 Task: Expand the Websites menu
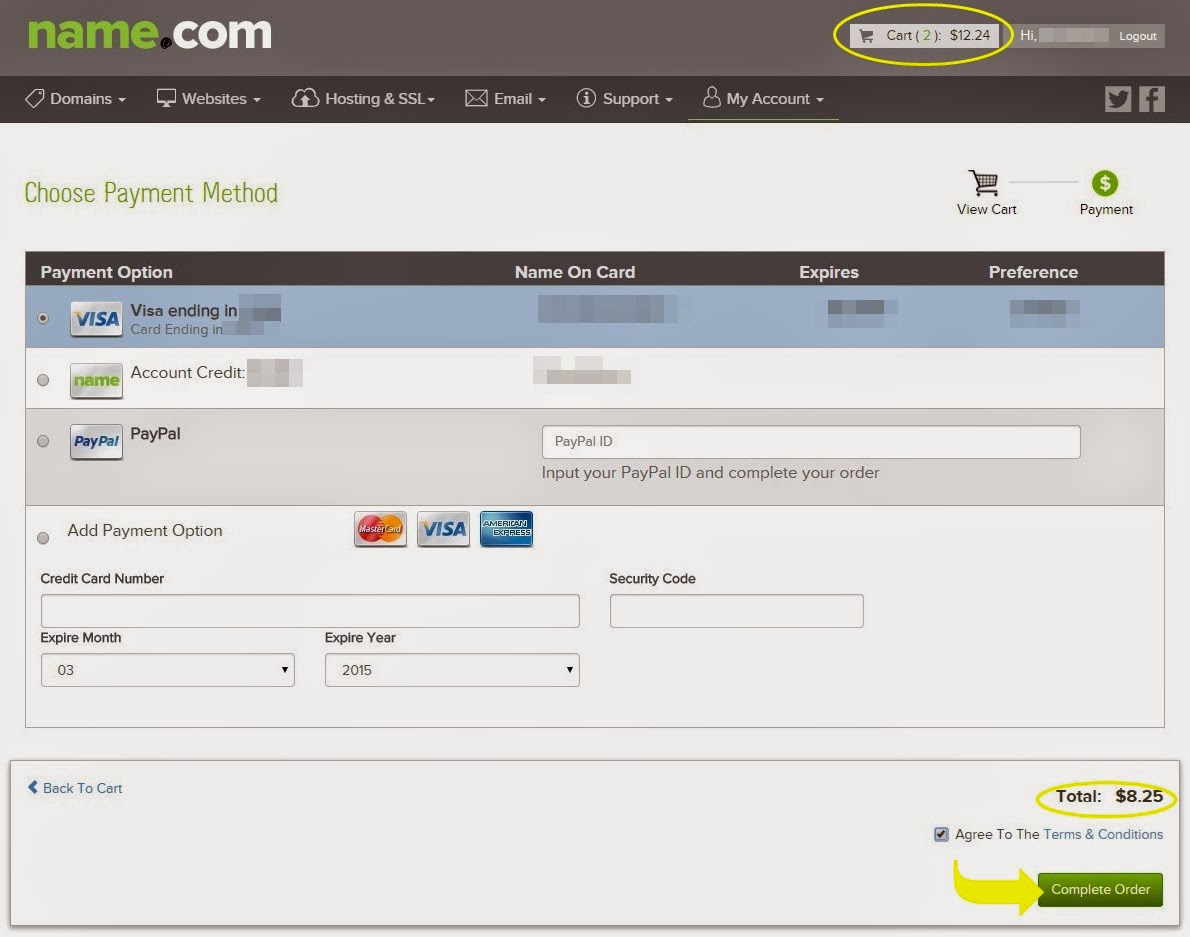209,99
